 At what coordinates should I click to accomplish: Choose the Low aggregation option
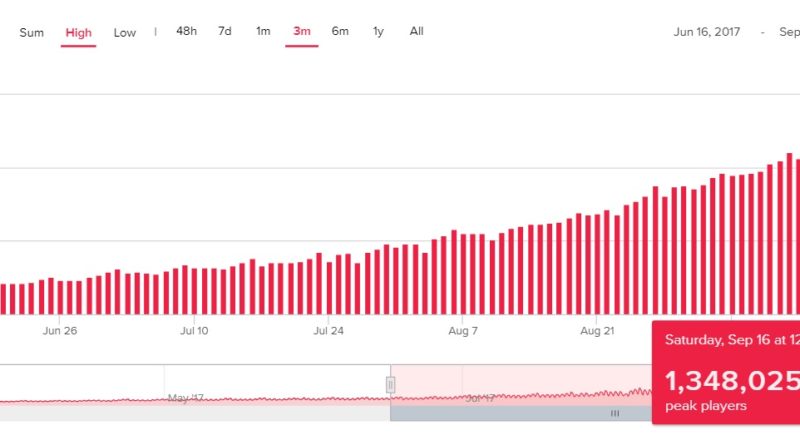[125, 32]
